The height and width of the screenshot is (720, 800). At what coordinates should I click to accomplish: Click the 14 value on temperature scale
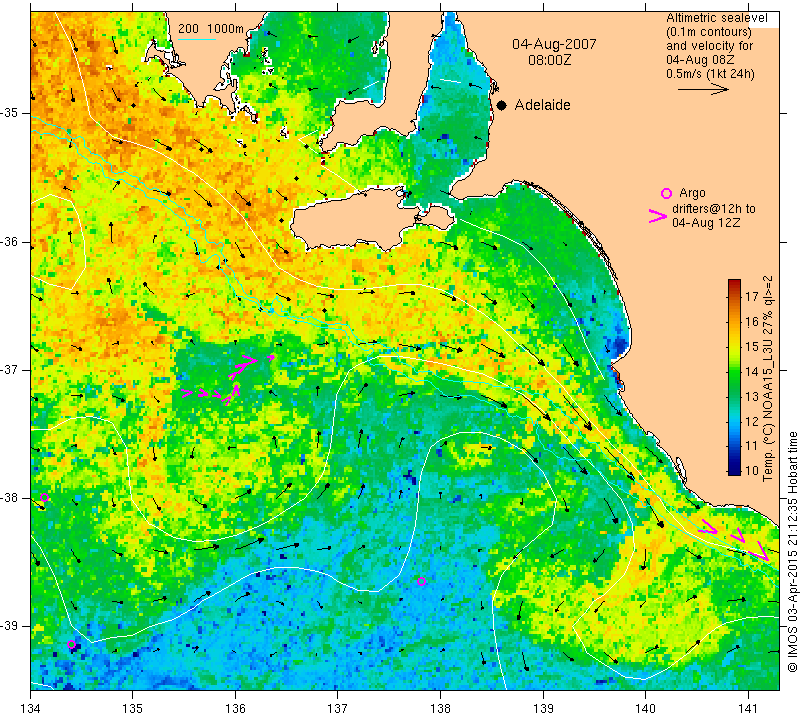(x=752, y=371)
